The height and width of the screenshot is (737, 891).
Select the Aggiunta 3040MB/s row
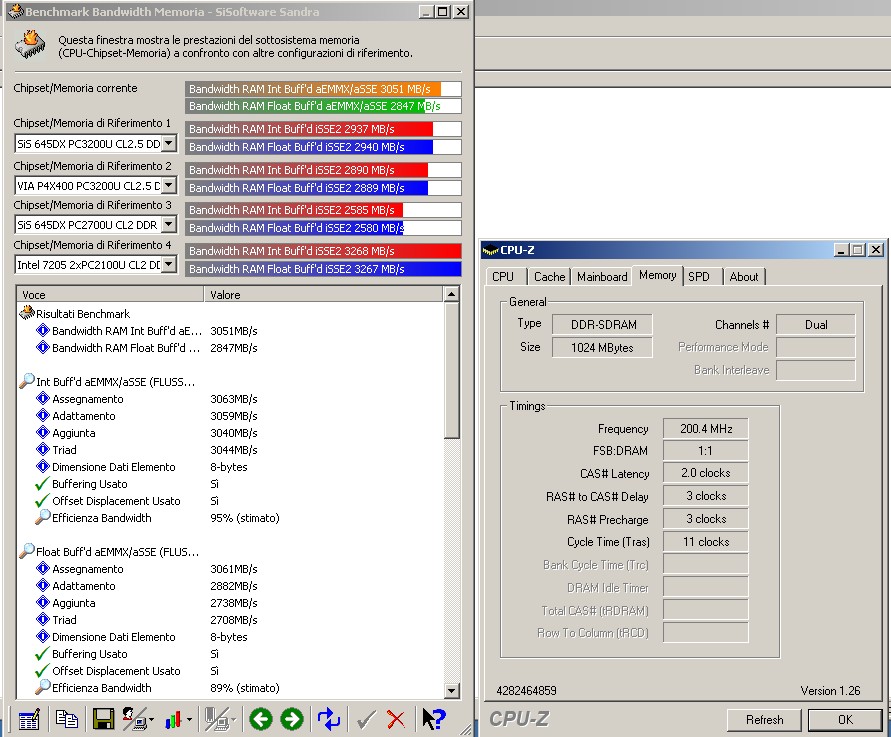230,432
